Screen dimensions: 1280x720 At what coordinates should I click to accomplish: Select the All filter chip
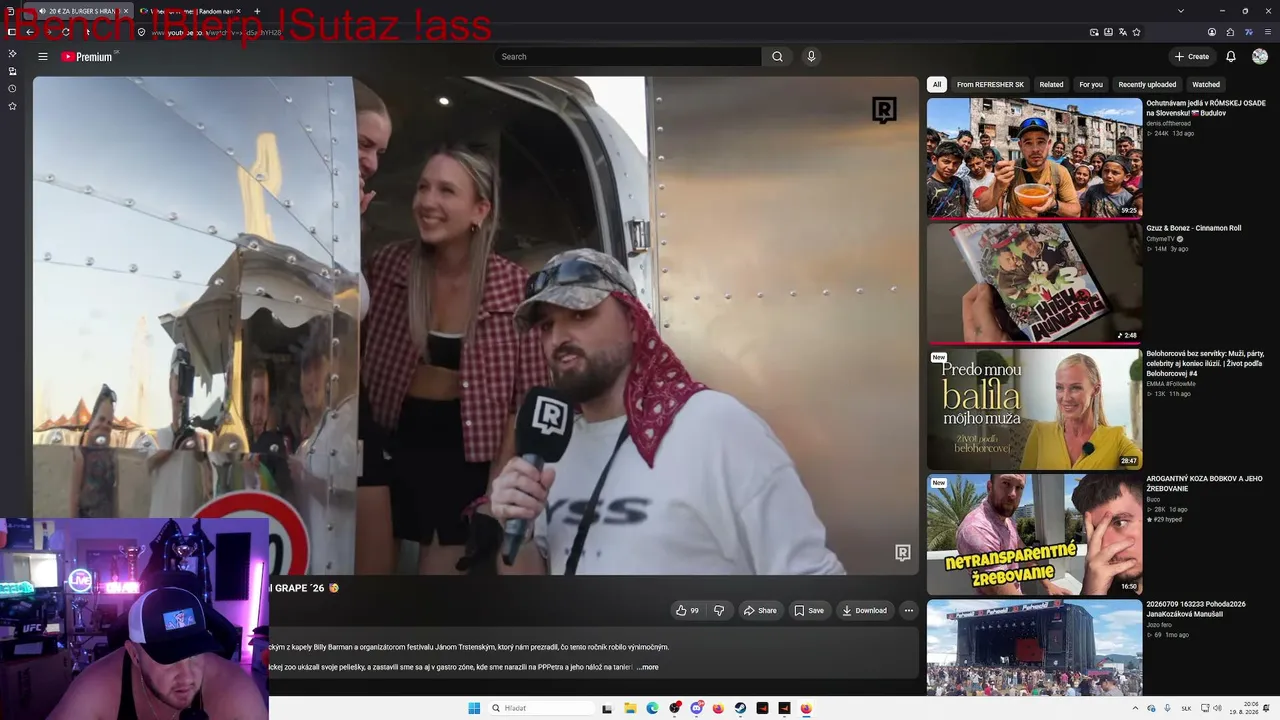pyautogui.click(x=937, y=85)
